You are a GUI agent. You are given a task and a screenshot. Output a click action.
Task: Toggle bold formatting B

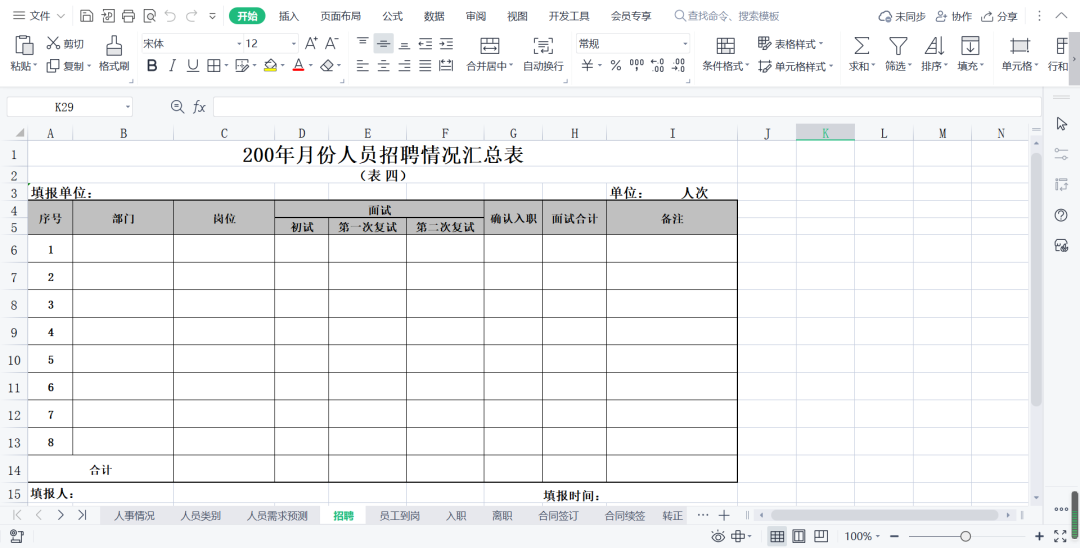click(152, 65)
